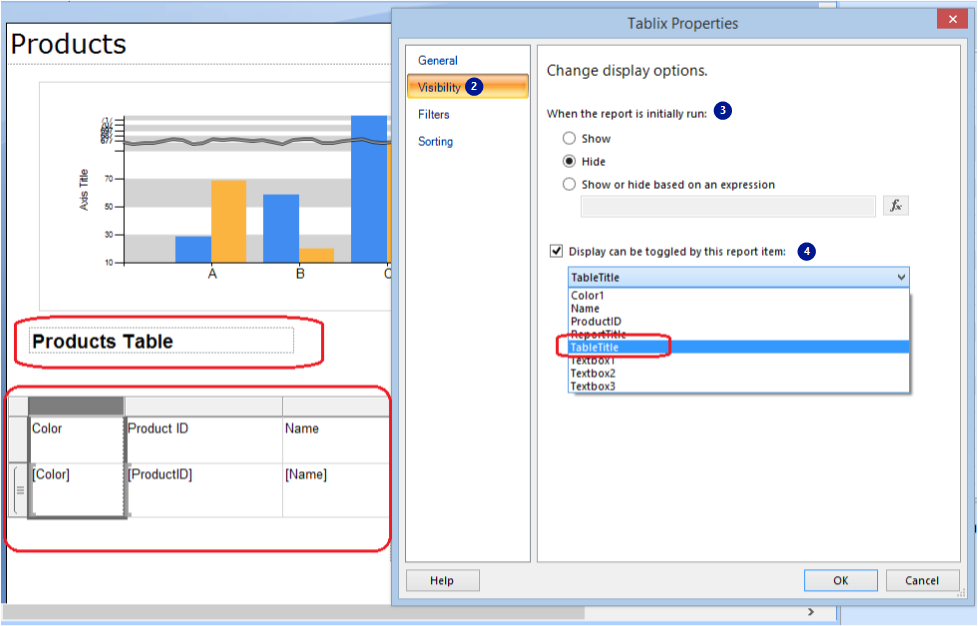Screen dimensions: 978x626
Task: Click the fx expression builder button
Action: (896, 205)
